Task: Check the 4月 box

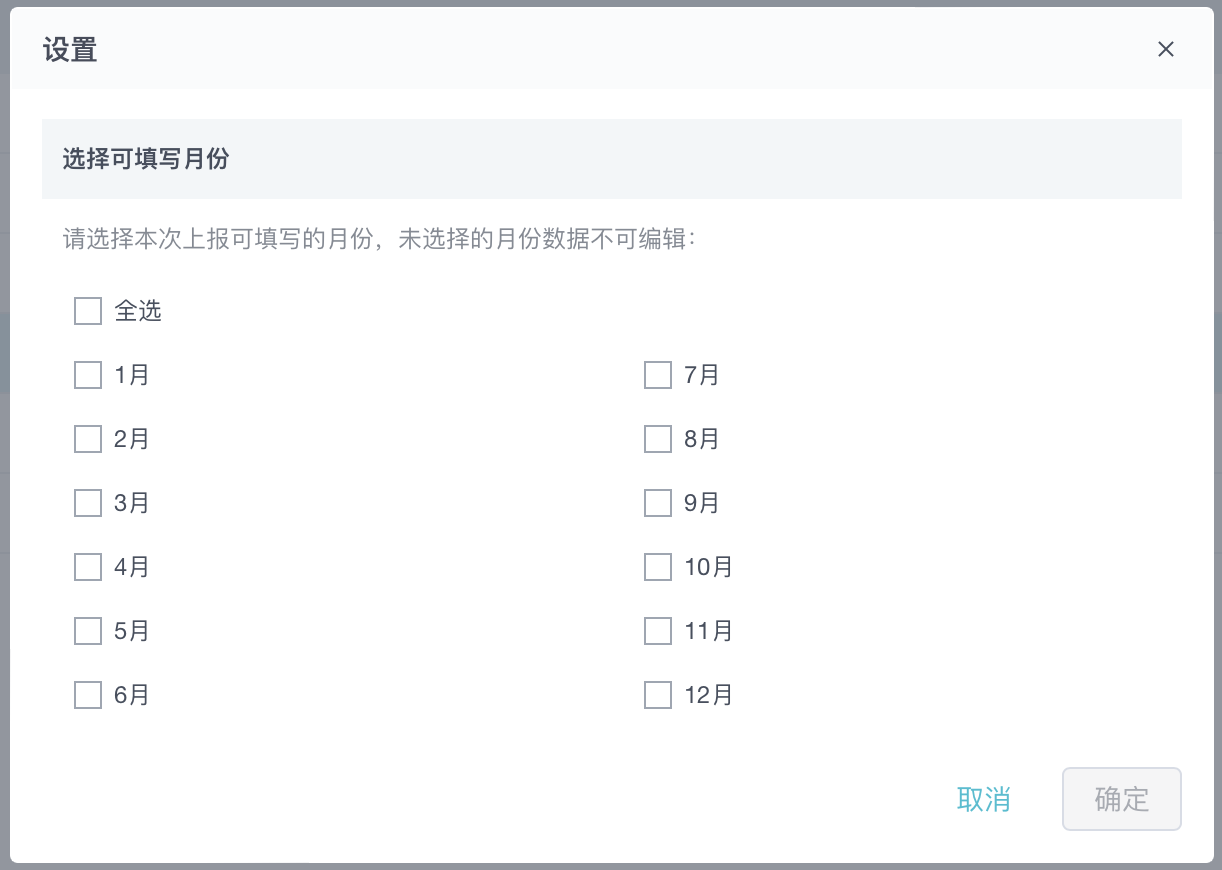Action: click(x=88, y=567)
